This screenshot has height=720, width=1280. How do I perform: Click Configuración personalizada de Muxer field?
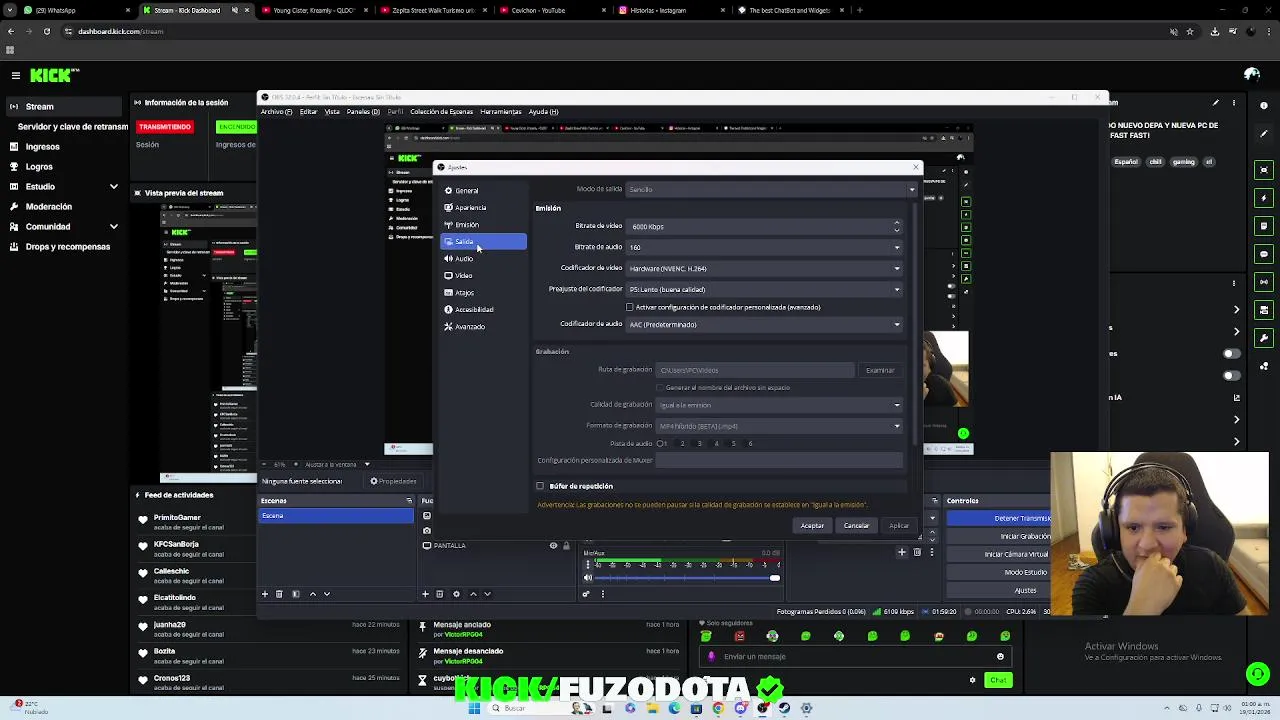[x=779, y=460]
